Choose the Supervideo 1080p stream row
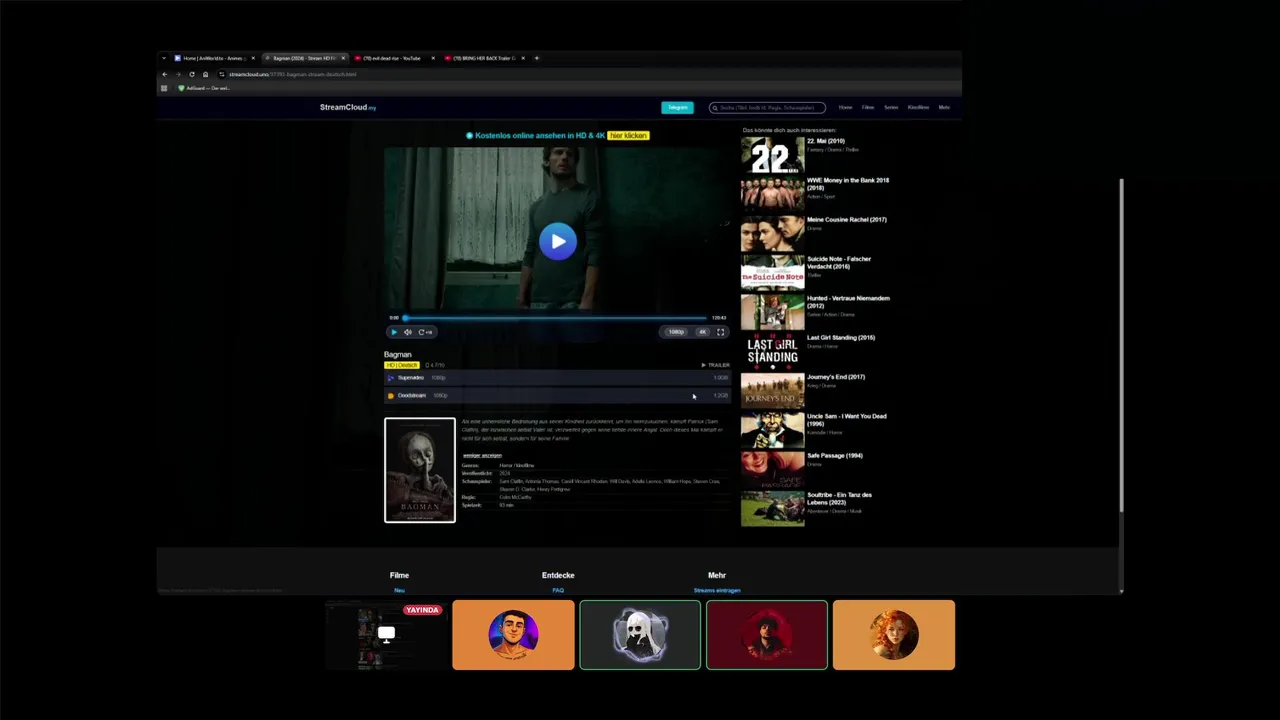The height and width of the screenshot is (720, 1280). tap(557, 378)
